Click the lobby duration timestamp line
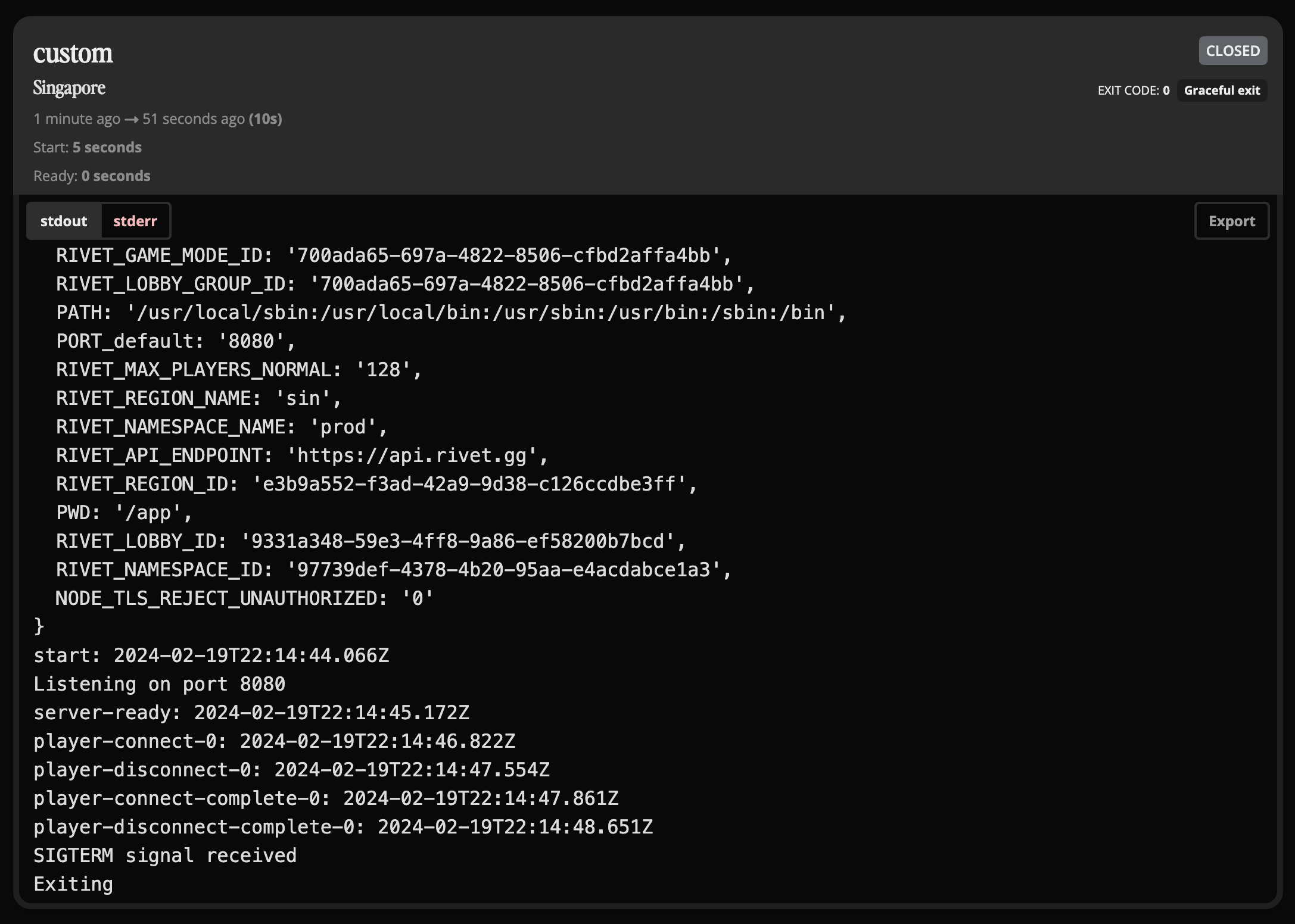Viewport: 1295px width, 924px height. [x=157, y=119]
